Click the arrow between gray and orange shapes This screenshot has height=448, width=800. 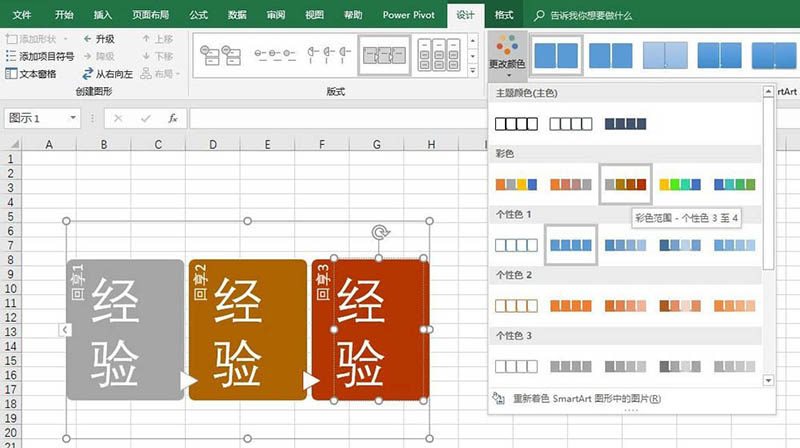click(188, 381)
